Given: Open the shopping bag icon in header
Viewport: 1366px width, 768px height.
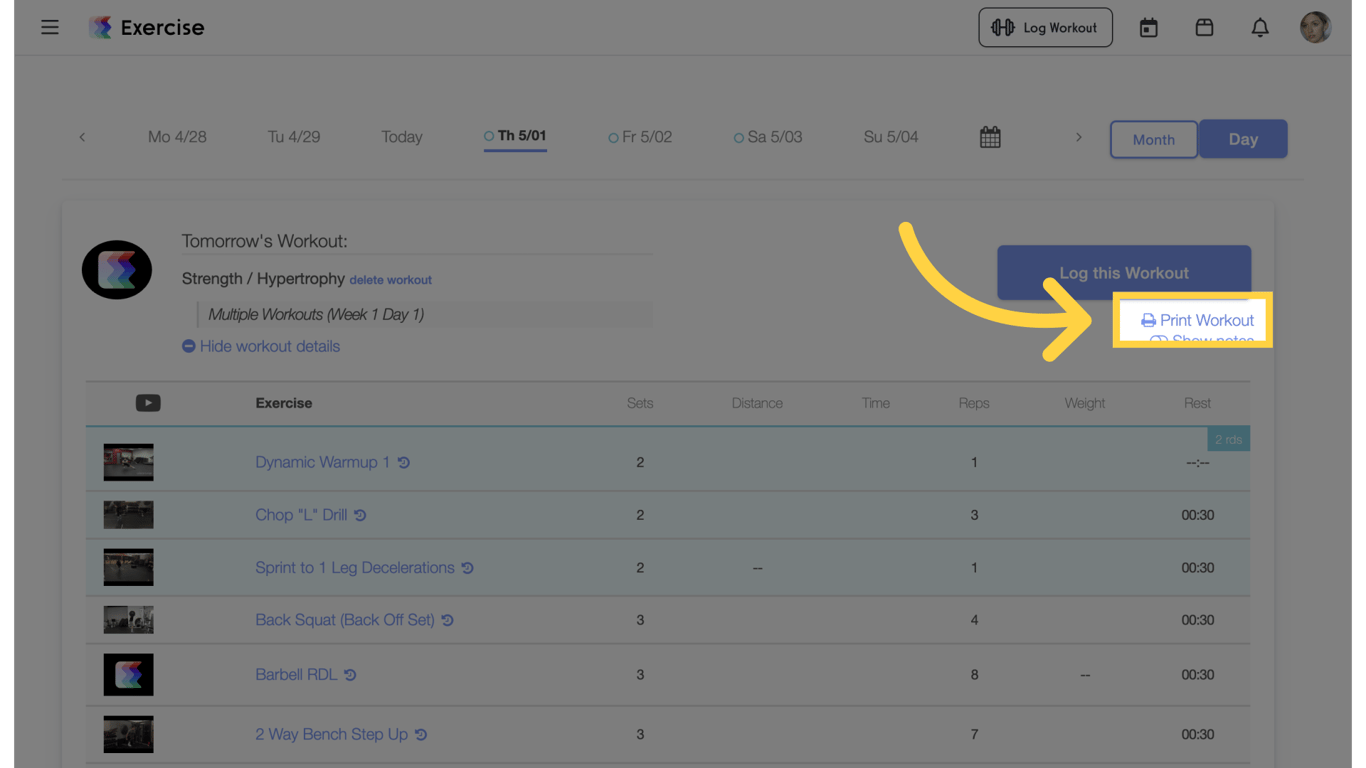Looking at the screenshot, I should (x=1204, y=28).
